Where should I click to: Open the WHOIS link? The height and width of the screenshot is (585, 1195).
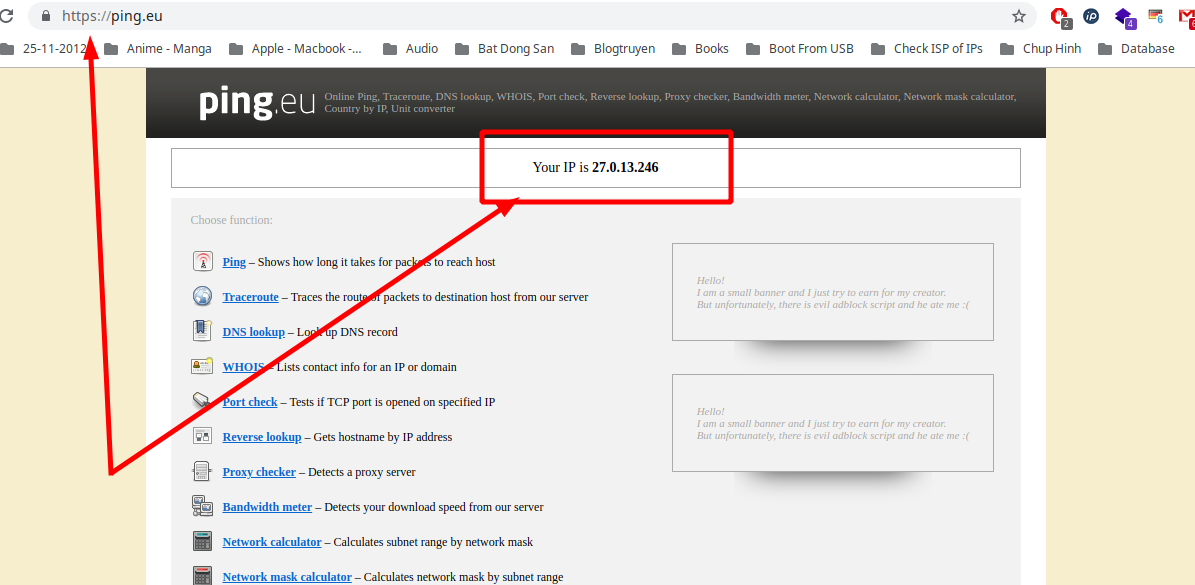tap(244, 367)
